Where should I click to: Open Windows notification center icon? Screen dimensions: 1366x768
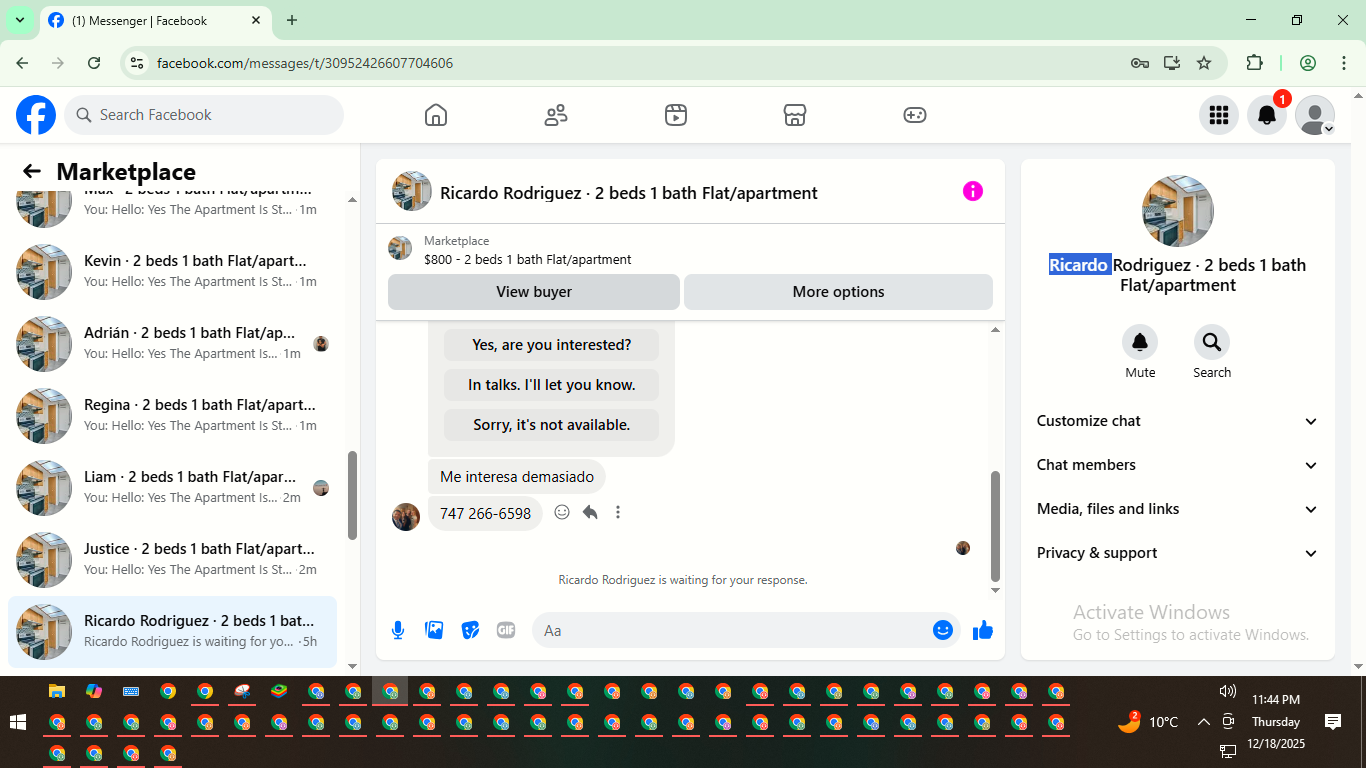click(1333, 721)
